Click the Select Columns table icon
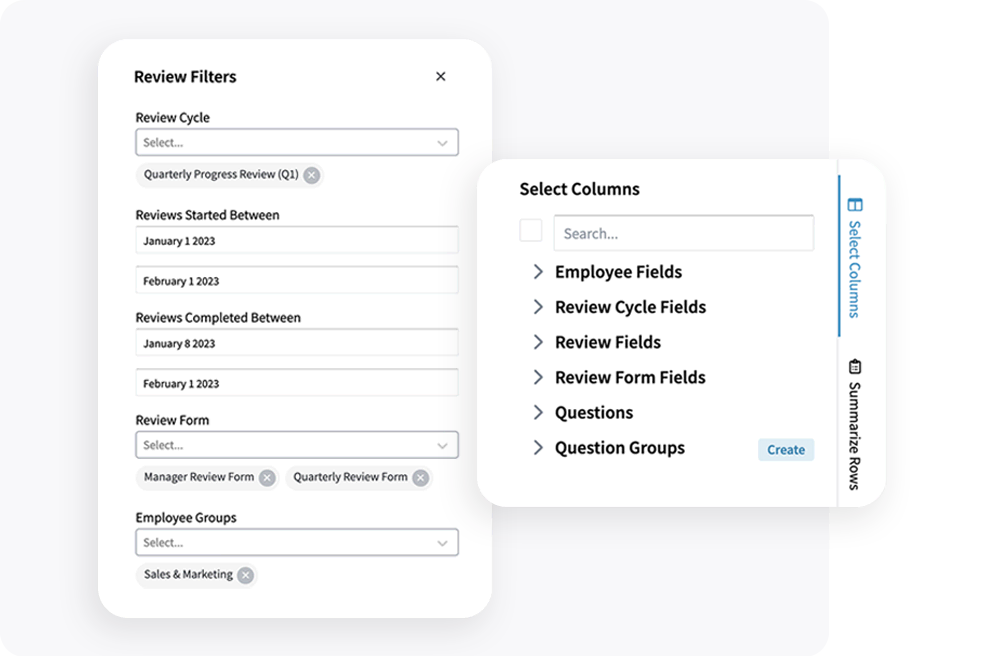 coord(853,205)
